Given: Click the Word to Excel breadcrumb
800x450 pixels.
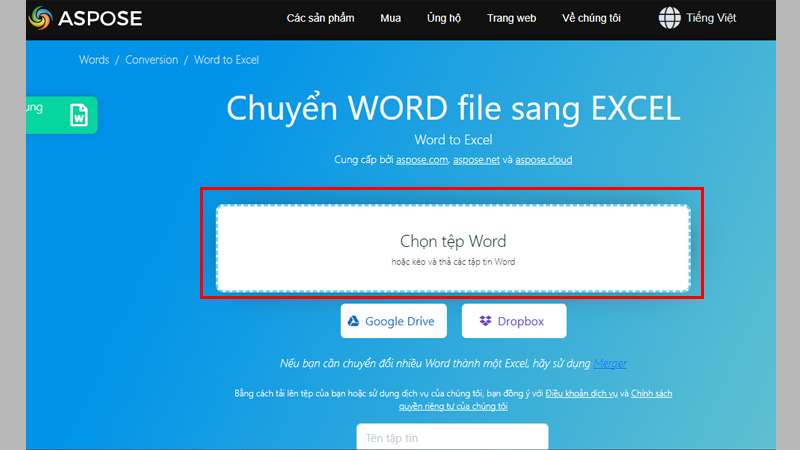Looking at the screenshot, I should point(227,60).
